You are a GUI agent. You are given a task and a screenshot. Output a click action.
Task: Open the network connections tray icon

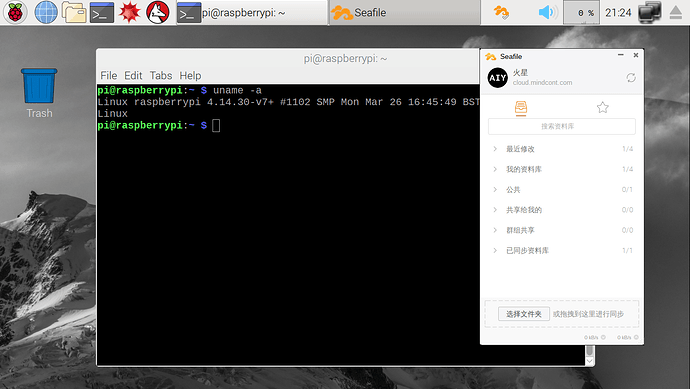650,12
